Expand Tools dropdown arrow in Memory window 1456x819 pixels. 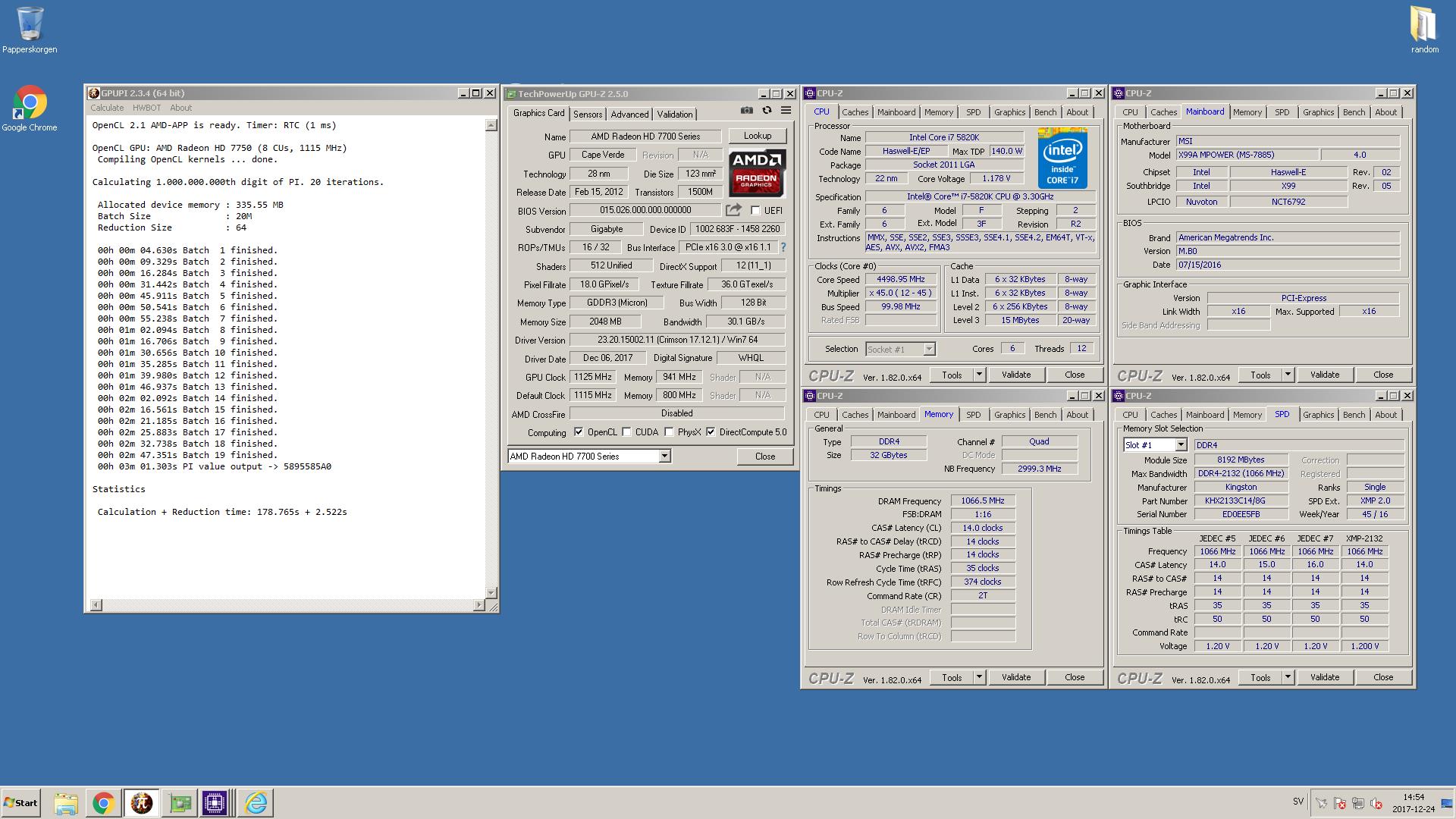(979, 677)
